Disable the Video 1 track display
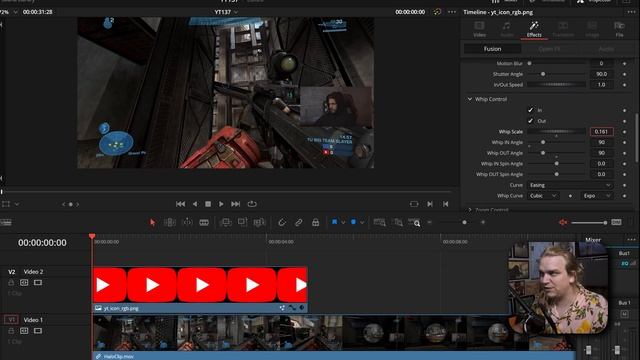 38,331
